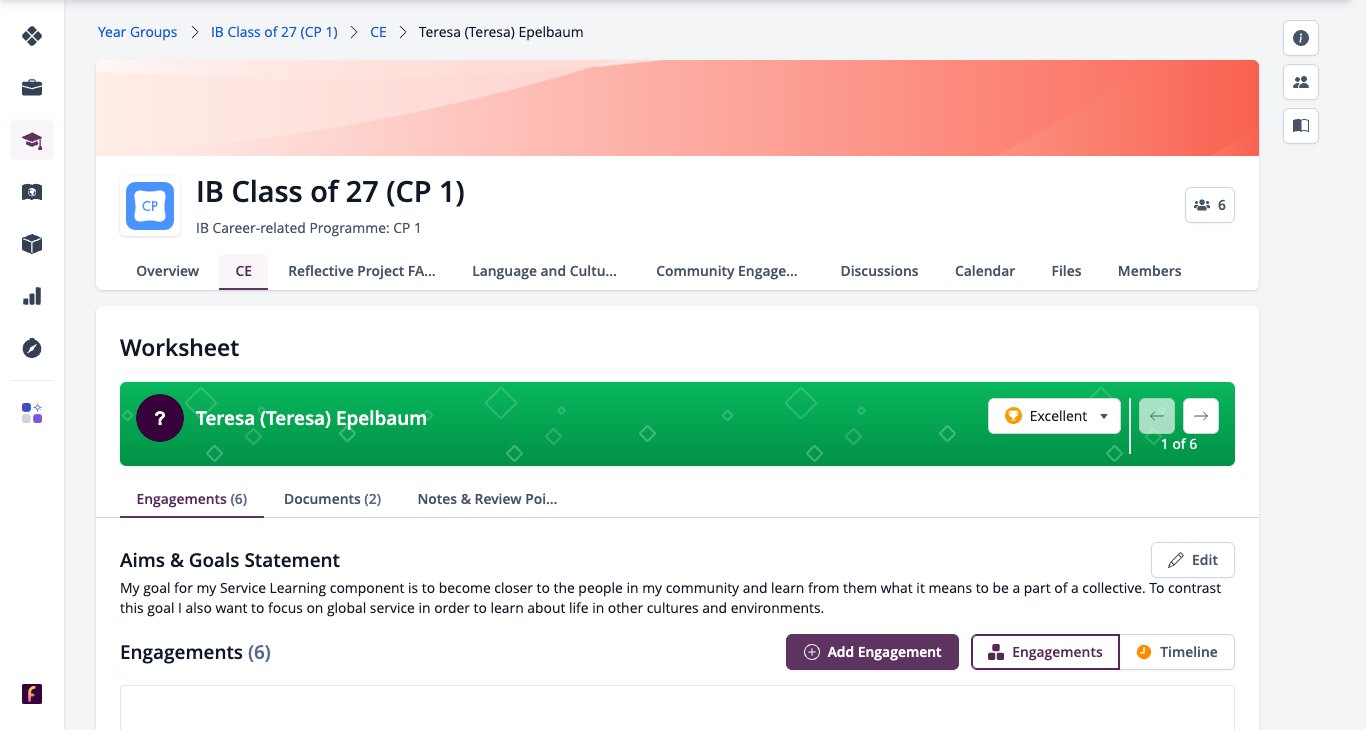
Task: Open the info icon at top right
Action: (1301, 38)
